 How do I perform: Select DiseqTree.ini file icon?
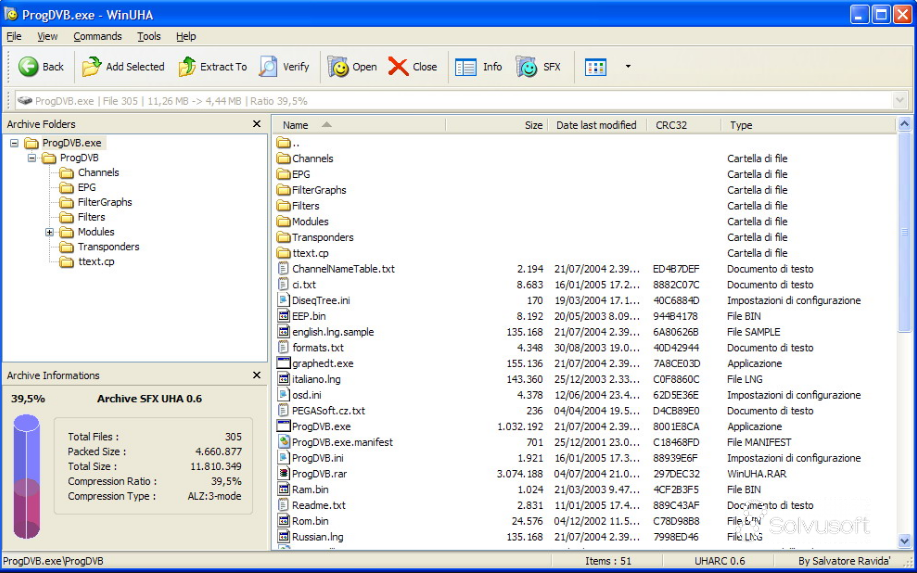[x=284, y=301]
